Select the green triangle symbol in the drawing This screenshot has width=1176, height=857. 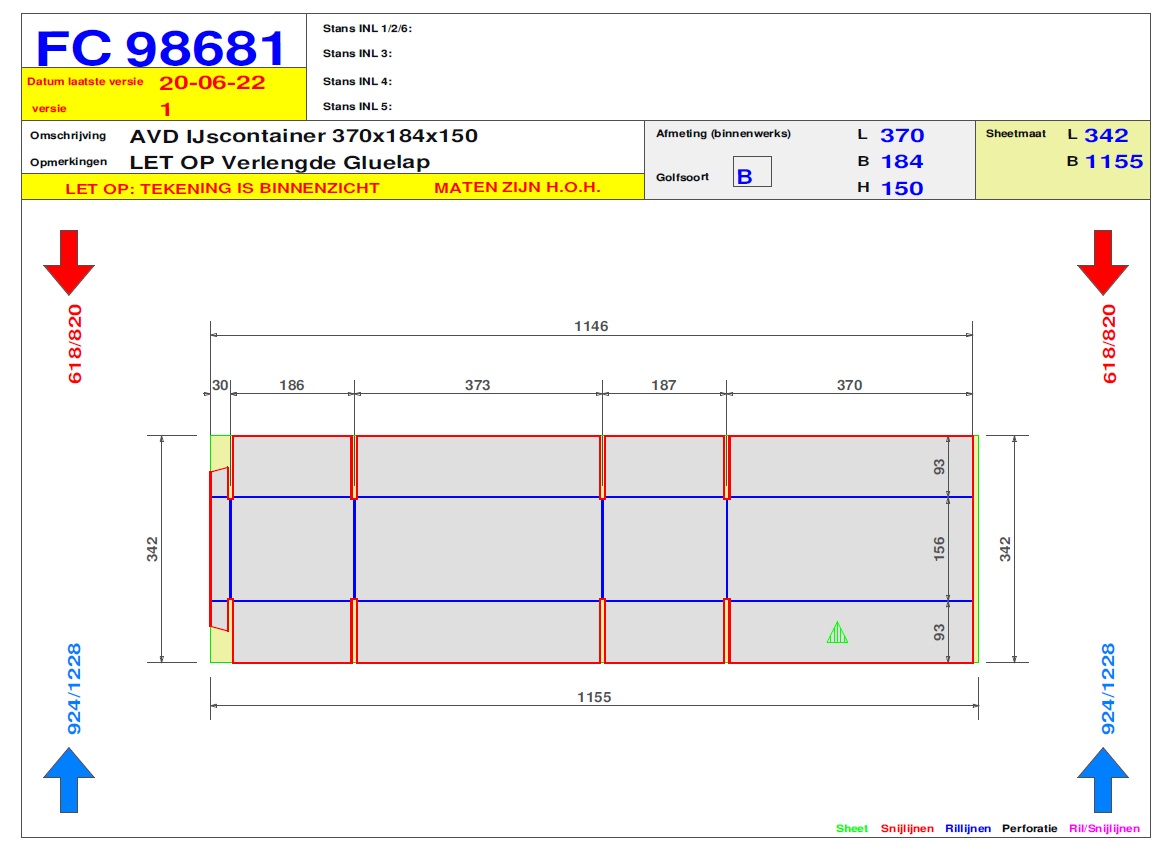click(837, 633)
